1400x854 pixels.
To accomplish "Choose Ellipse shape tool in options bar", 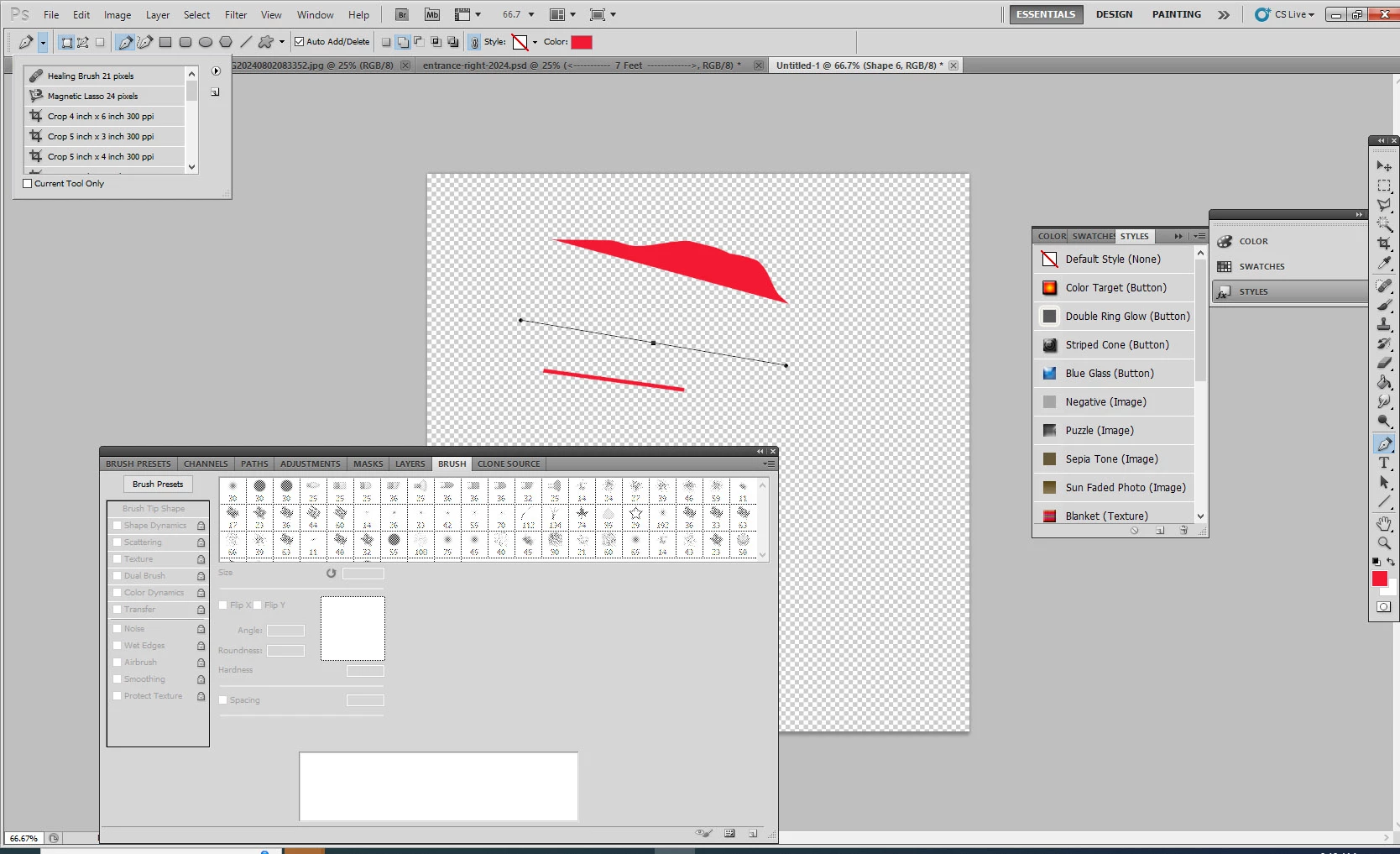I will click(206, 42).
